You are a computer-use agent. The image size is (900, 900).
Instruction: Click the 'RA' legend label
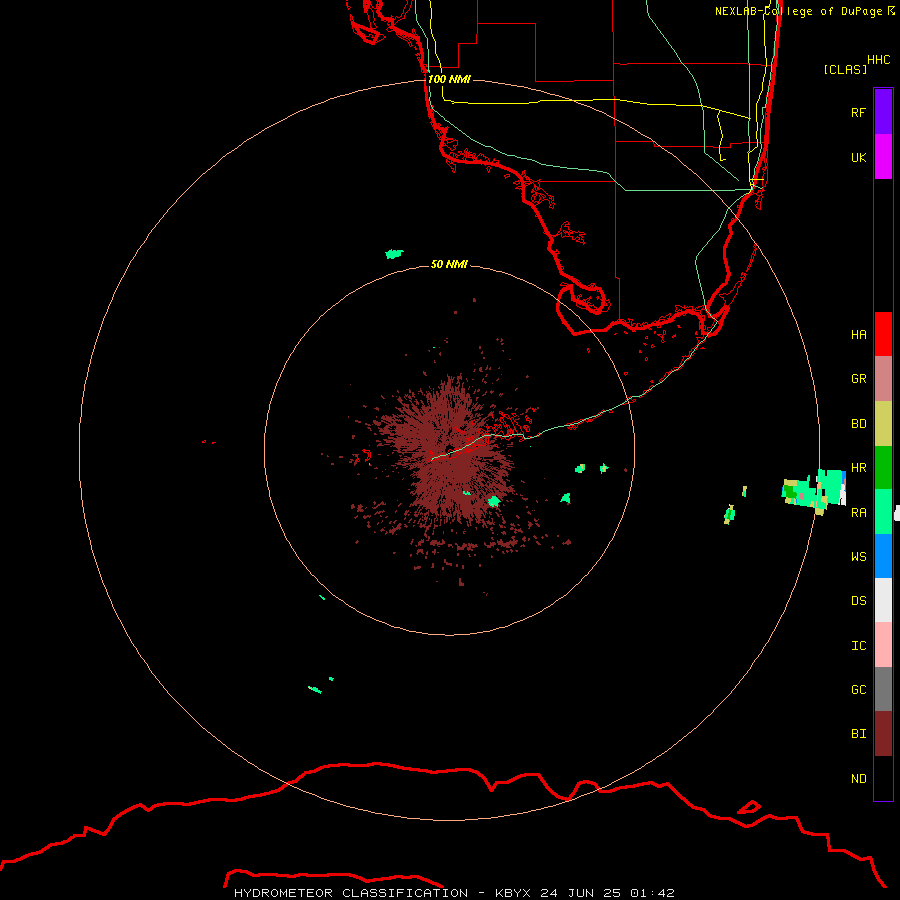859,513
